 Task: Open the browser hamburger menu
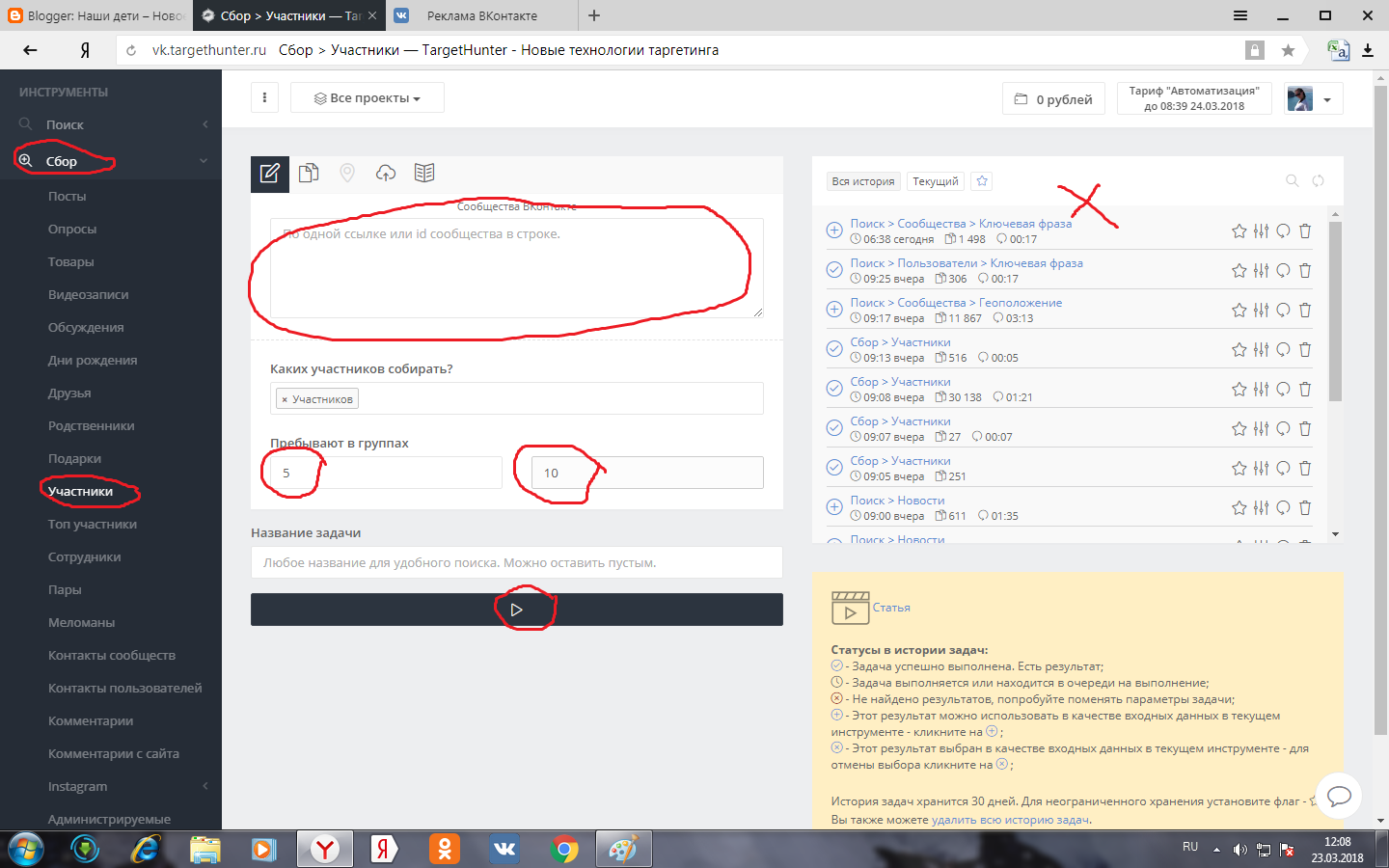(x=1240, y=15)
